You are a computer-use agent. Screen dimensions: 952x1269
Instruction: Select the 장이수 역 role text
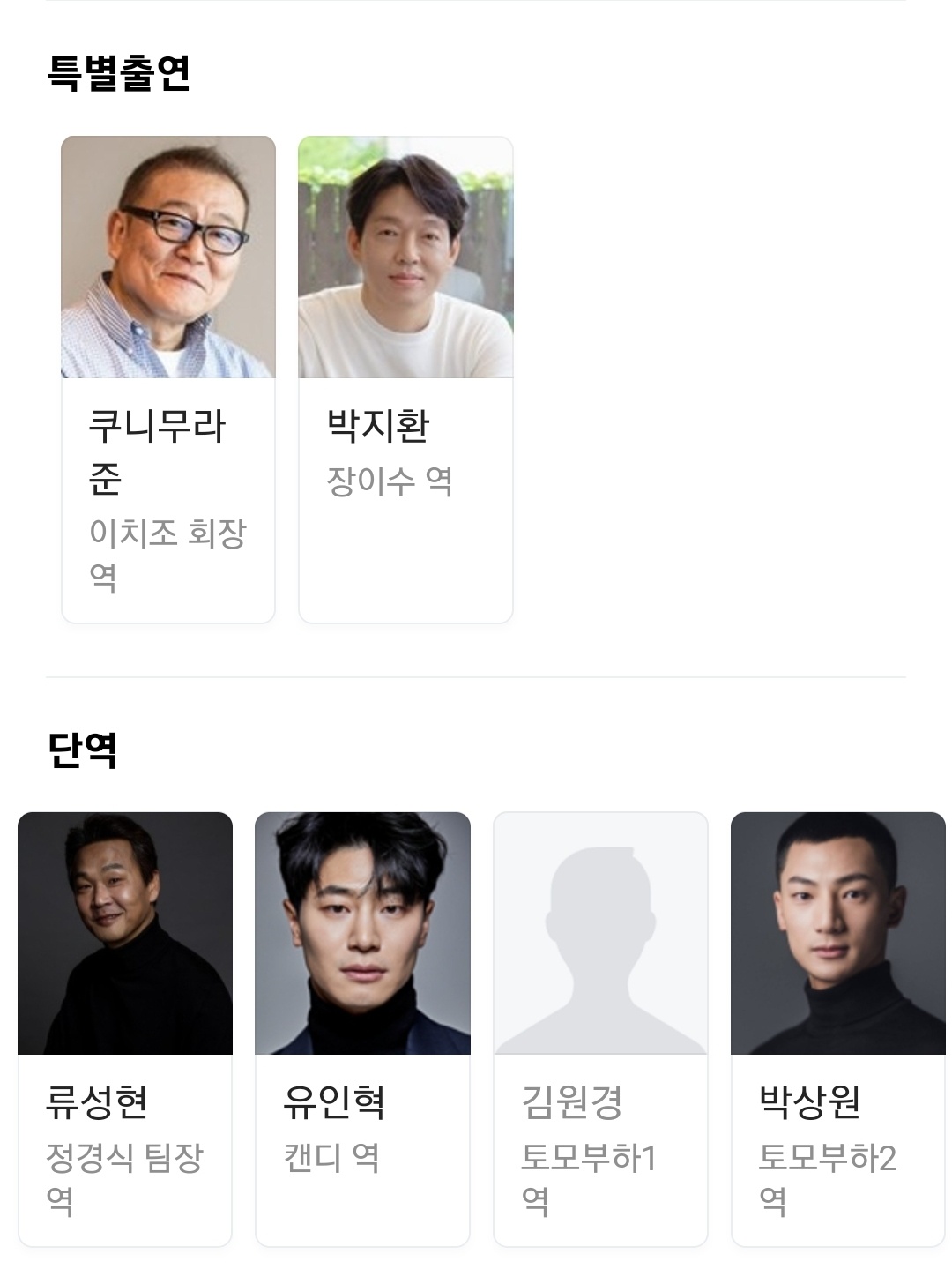coord(390,481)
